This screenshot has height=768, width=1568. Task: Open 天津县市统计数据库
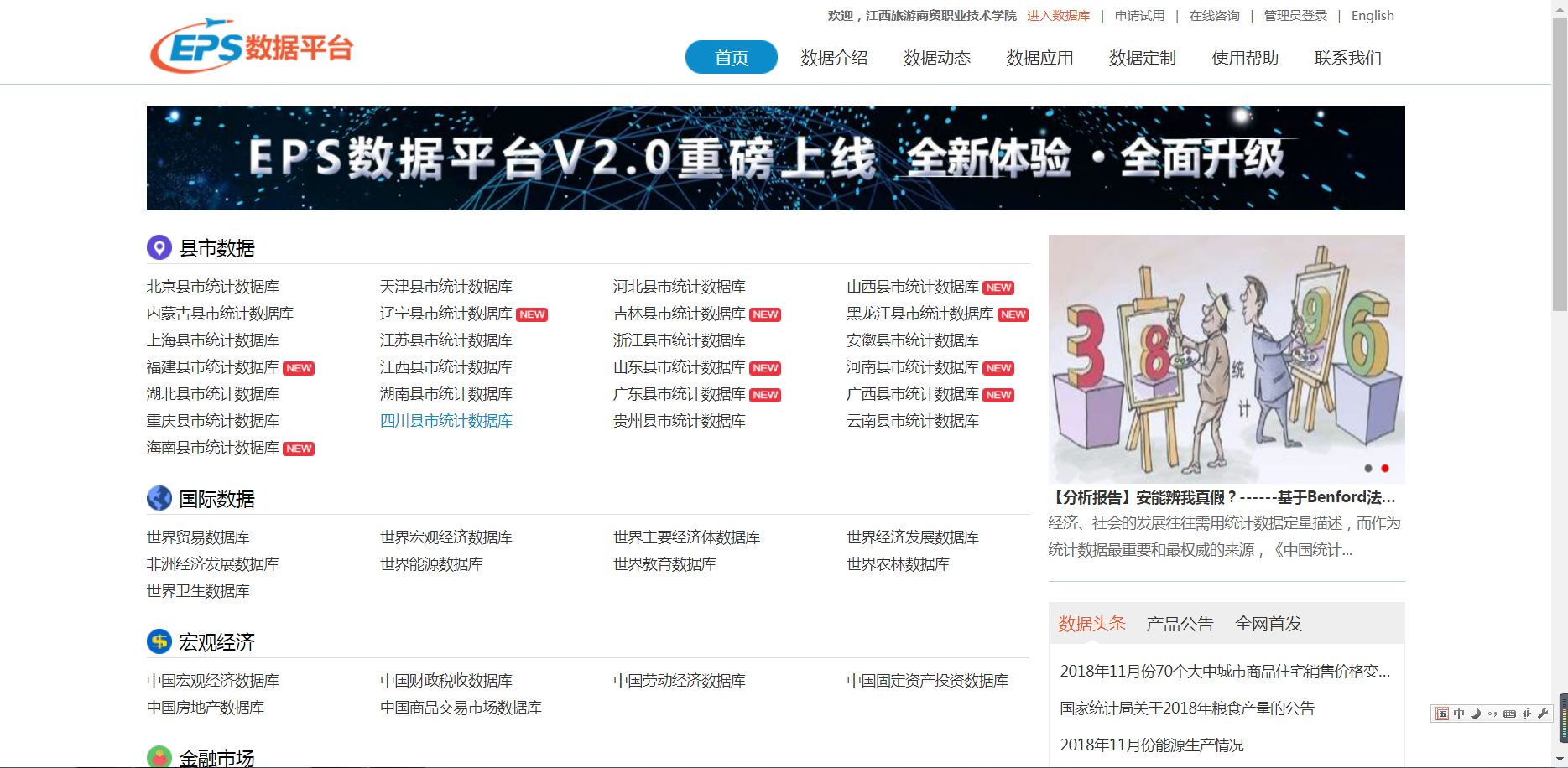tap(446, 287)
